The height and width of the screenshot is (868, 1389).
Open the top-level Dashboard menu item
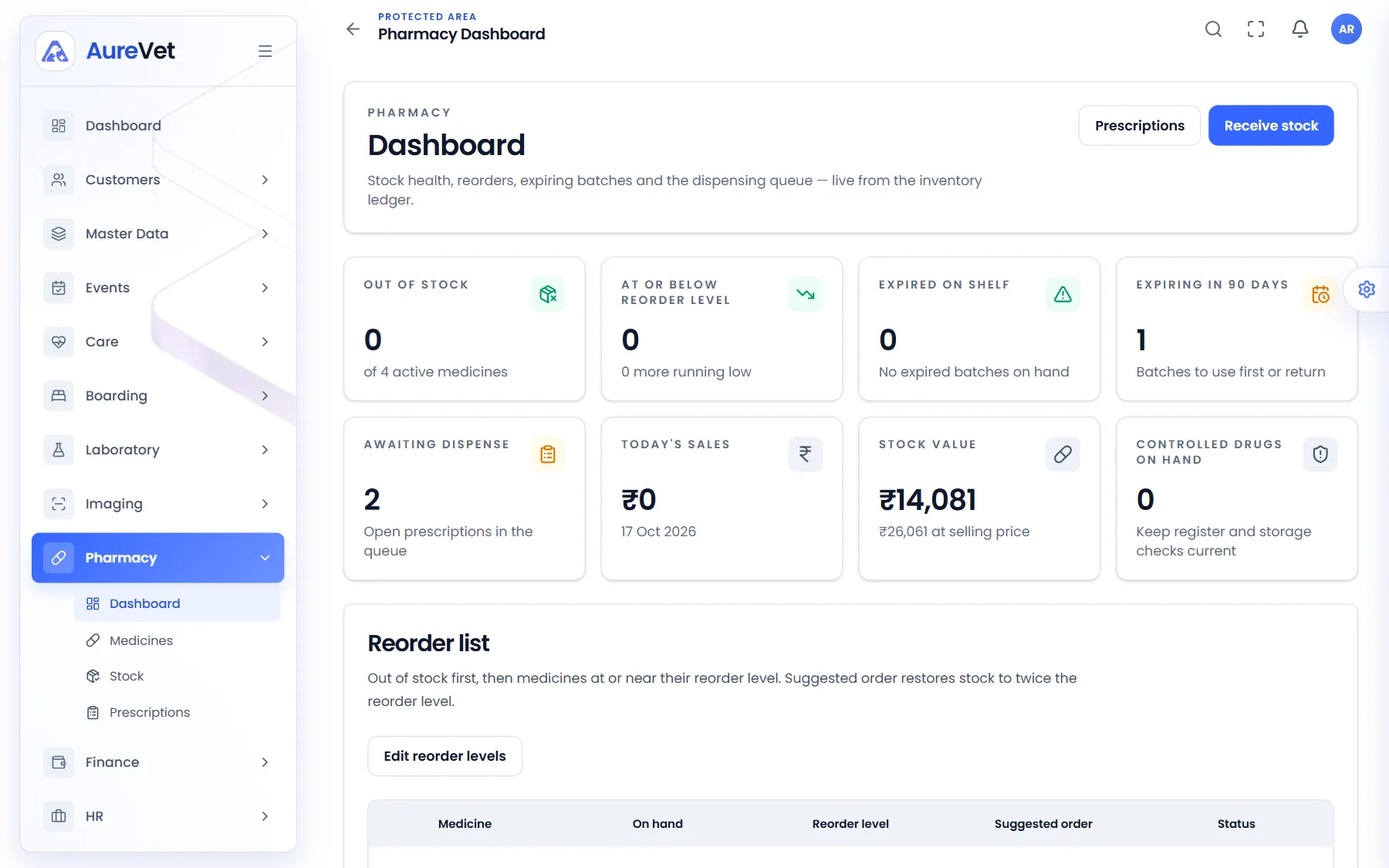click(x=158, y=126)
